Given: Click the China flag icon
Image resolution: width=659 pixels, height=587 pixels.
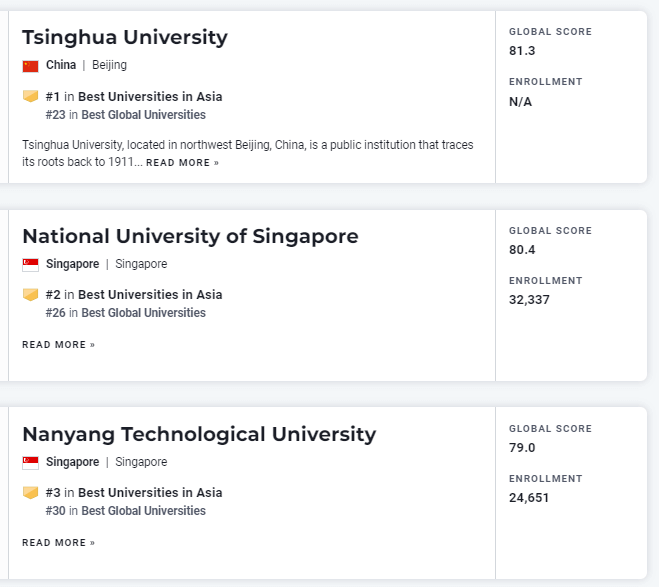Looking at the screenshot, I should pyautogui.click(x=30, y=66).
